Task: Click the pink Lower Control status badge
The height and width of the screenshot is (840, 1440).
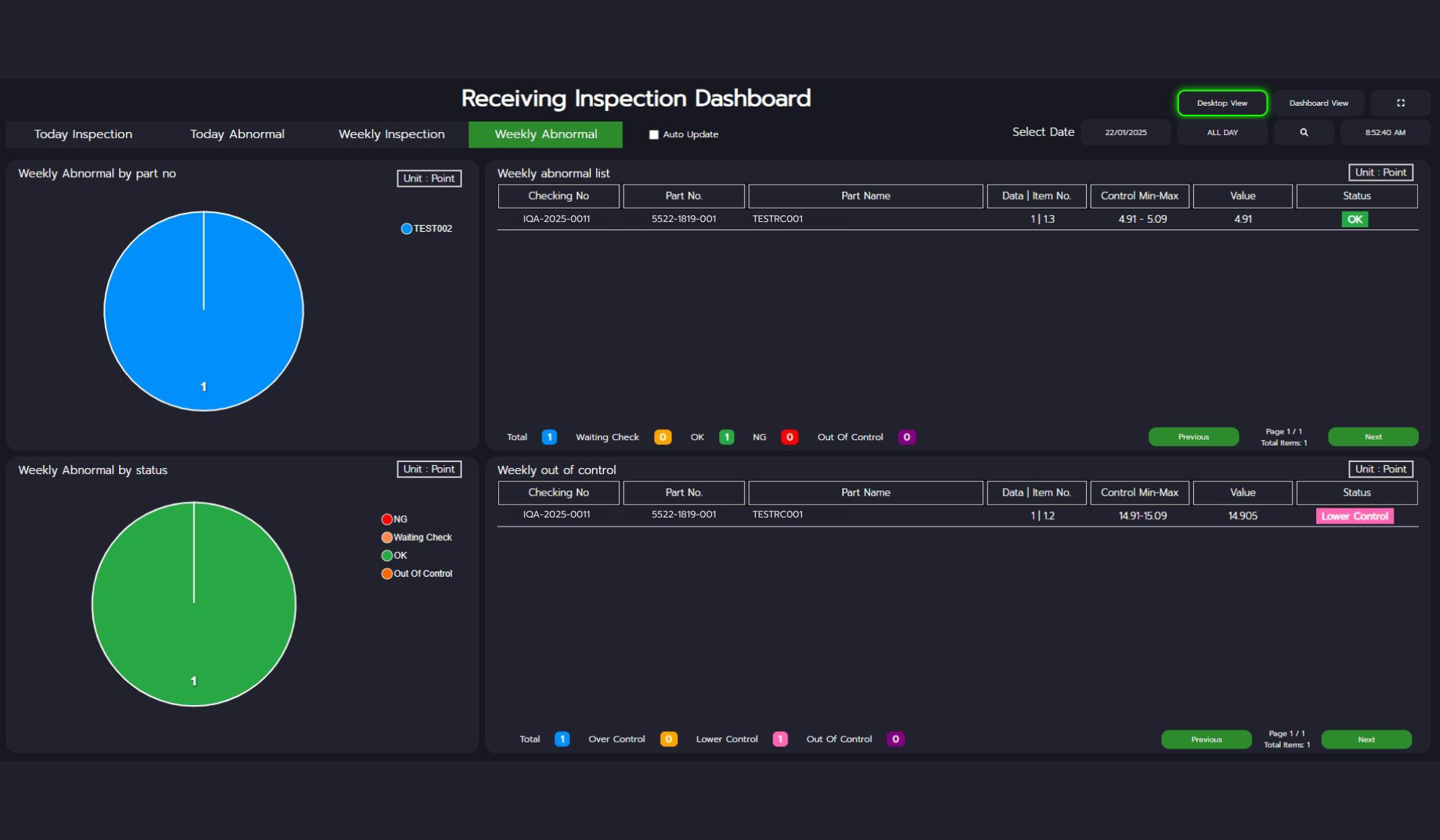Action: click(x=1354, y=516)
